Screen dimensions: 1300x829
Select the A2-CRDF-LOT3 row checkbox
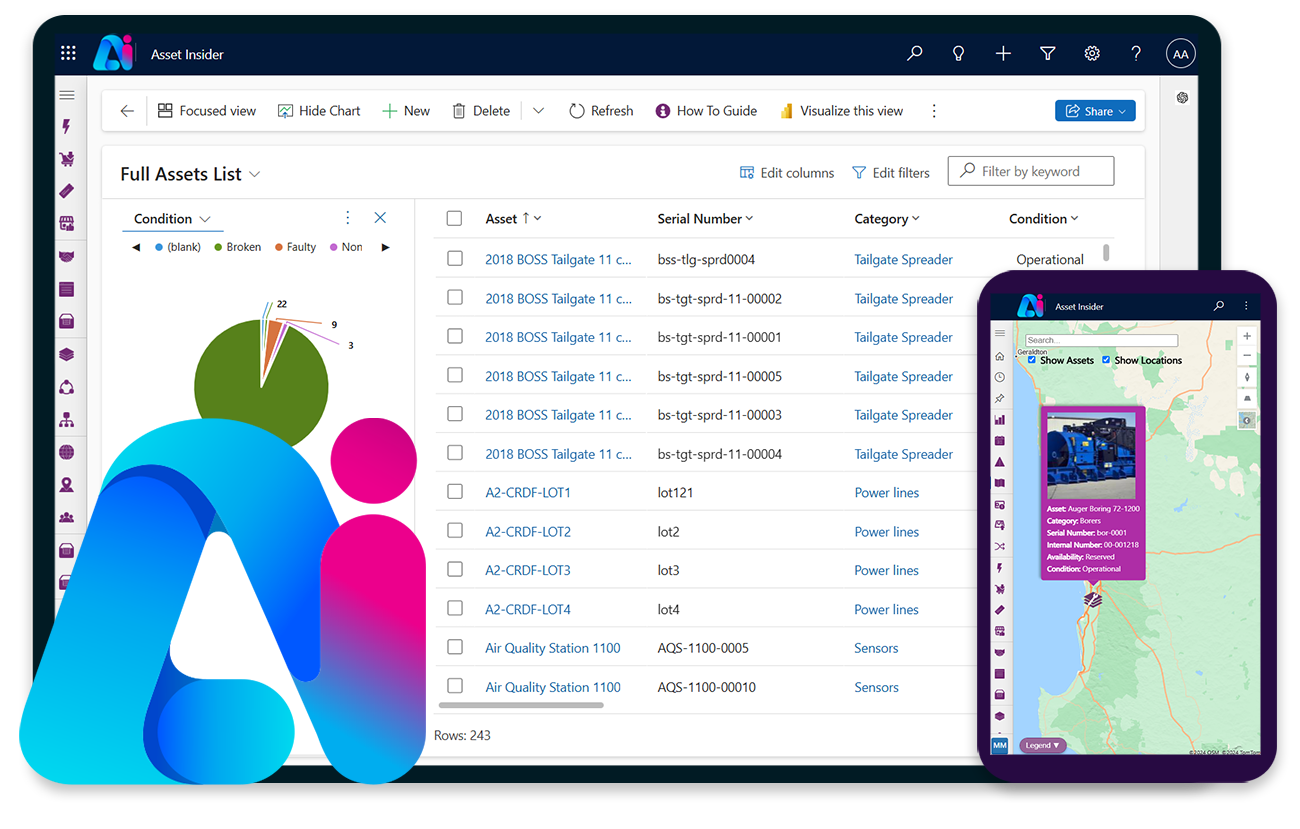tap(455, 569)
